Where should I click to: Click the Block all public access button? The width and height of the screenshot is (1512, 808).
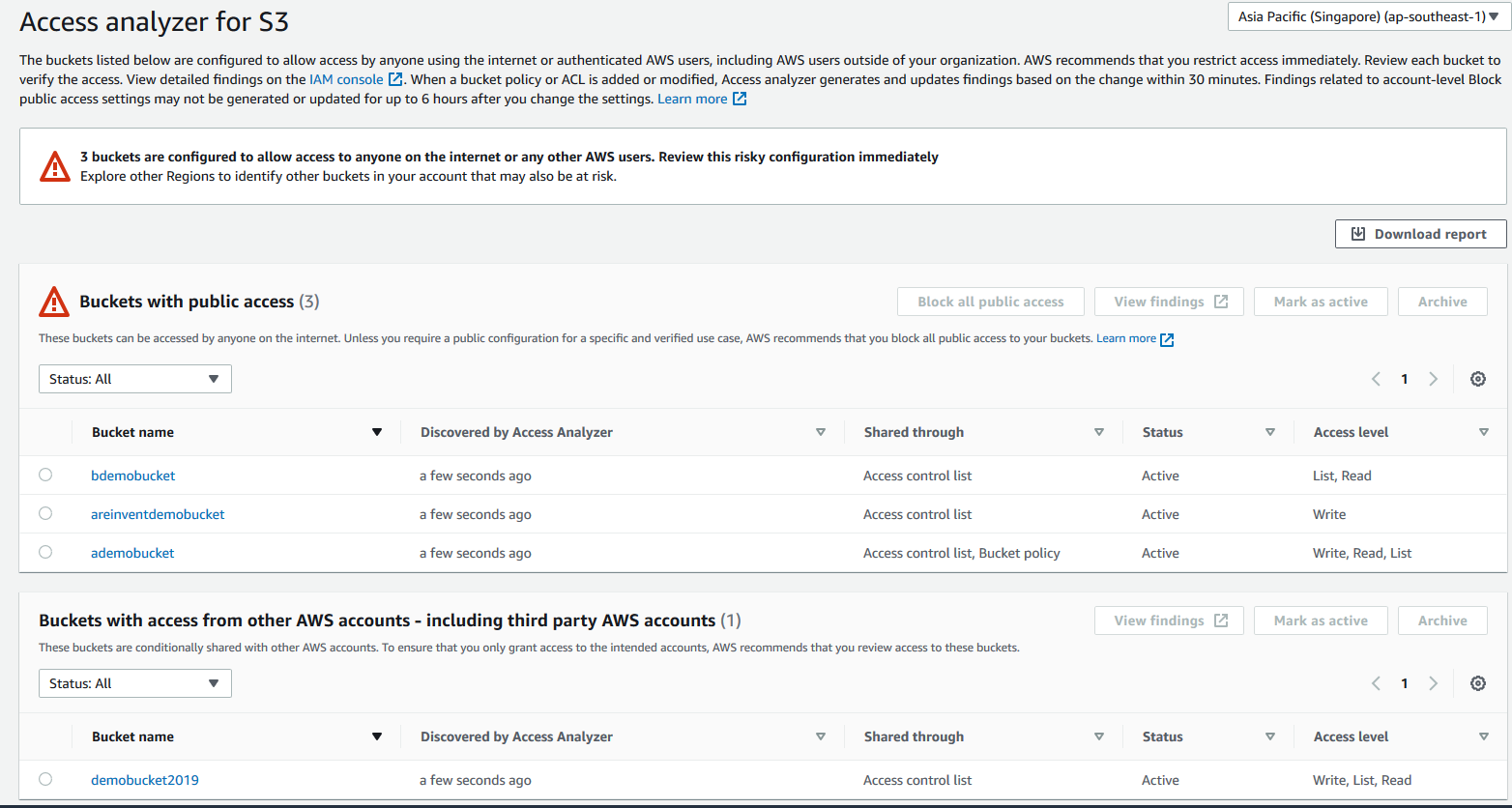(x=990, y=301)
